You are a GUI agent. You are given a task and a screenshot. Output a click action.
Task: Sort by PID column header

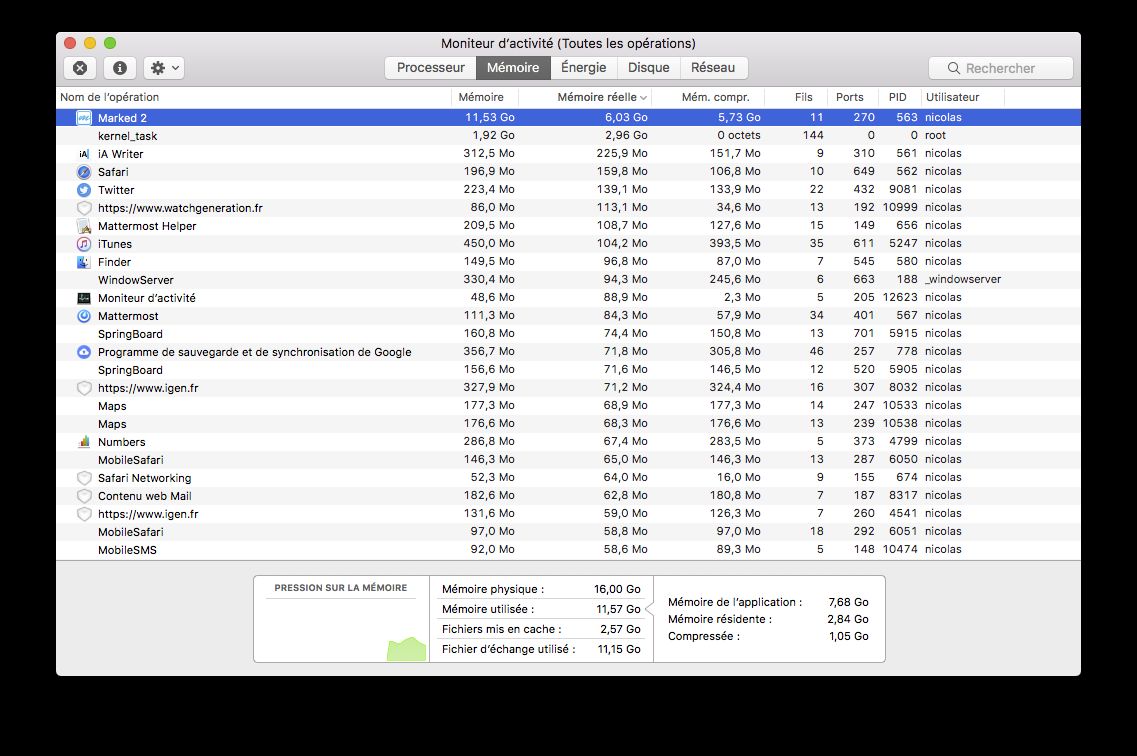pyautogui.click(x=897, y=97)
